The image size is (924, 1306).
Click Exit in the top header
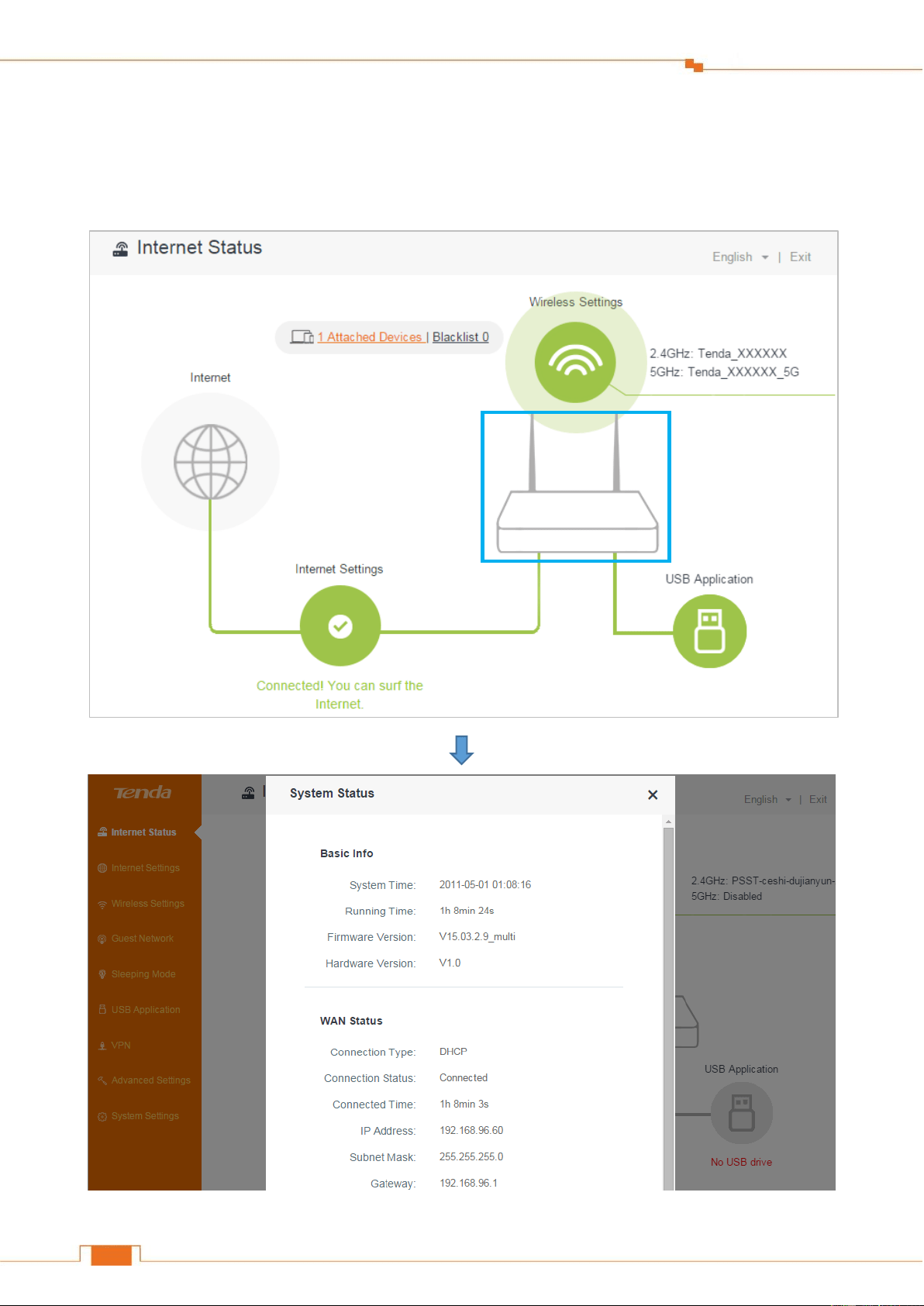click(x=801, y=257)
